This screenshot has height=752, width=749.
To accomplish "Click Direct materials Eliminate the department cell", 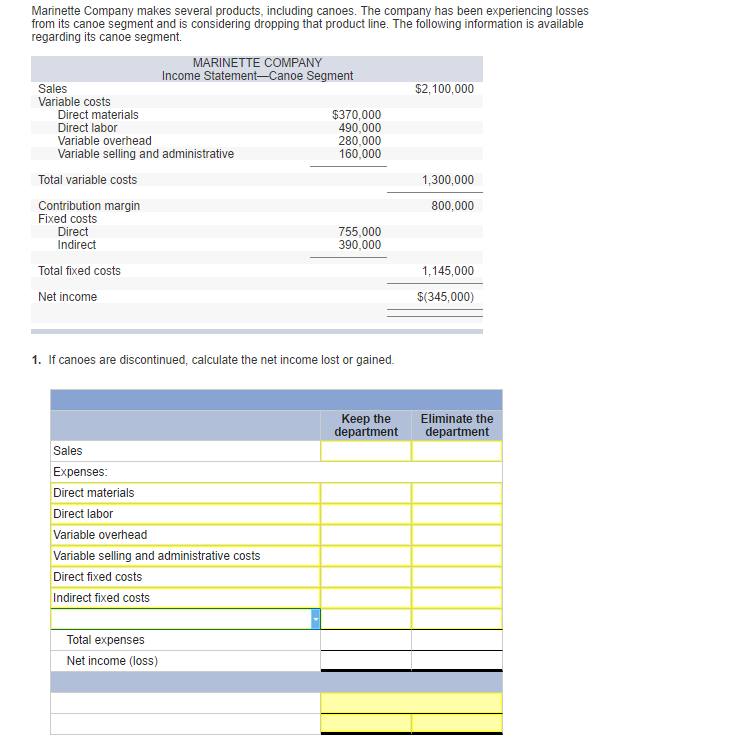I will click(x=457, y=493).
